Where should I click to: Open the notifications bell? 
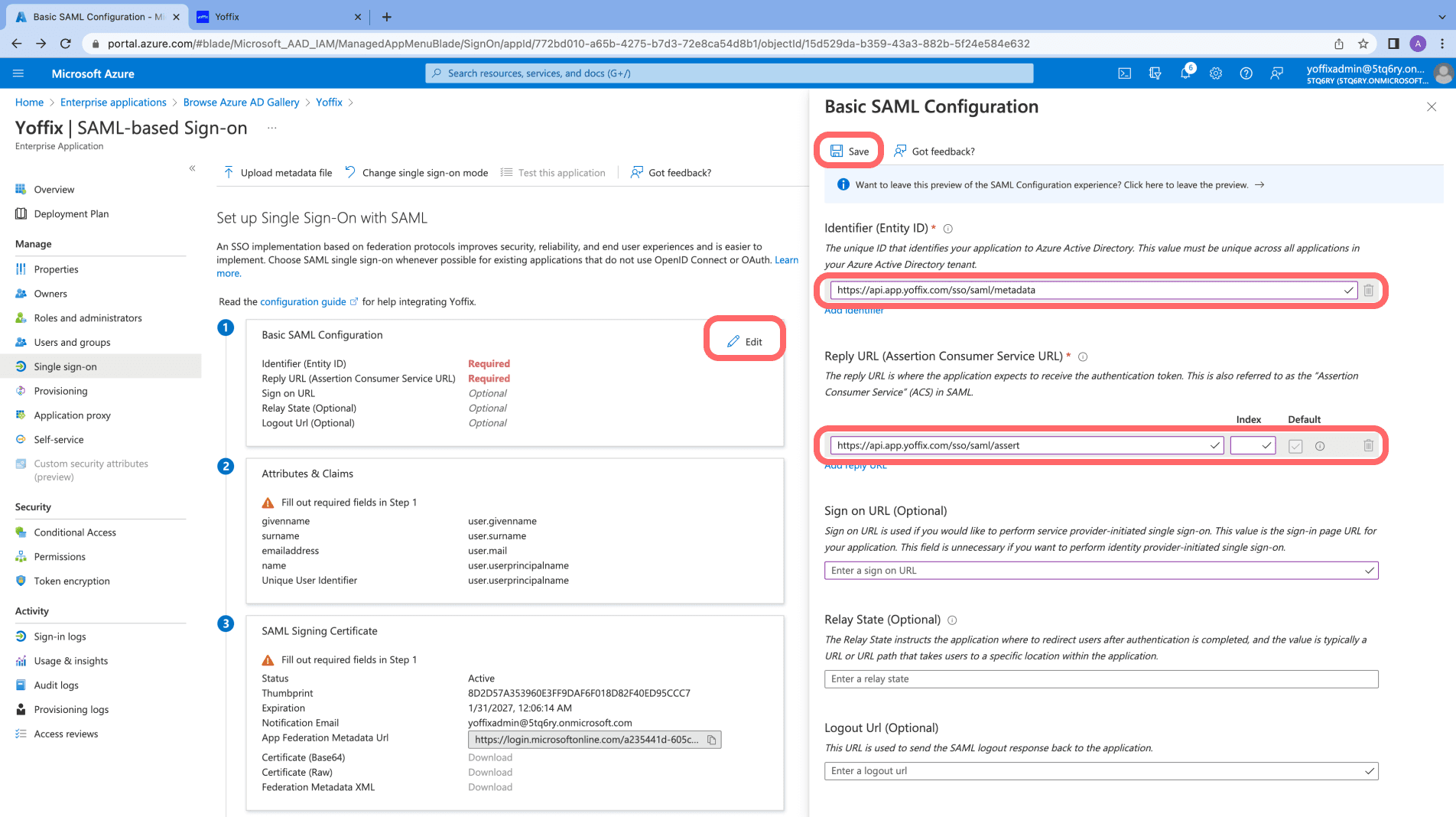click(1185, 73)
